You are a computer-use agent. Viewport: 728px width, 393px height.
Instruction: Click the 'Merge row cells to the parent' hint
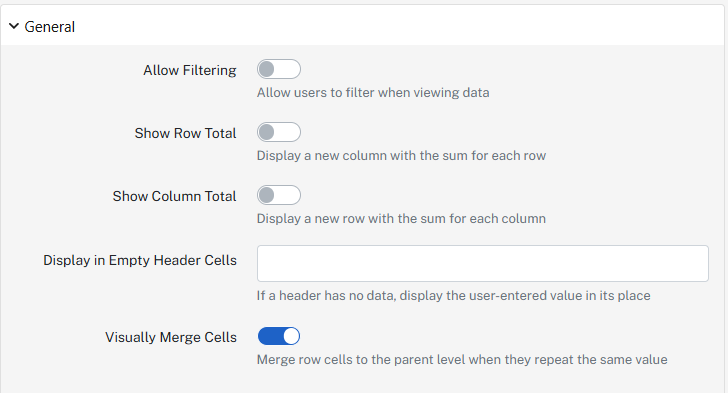(462, 360)
